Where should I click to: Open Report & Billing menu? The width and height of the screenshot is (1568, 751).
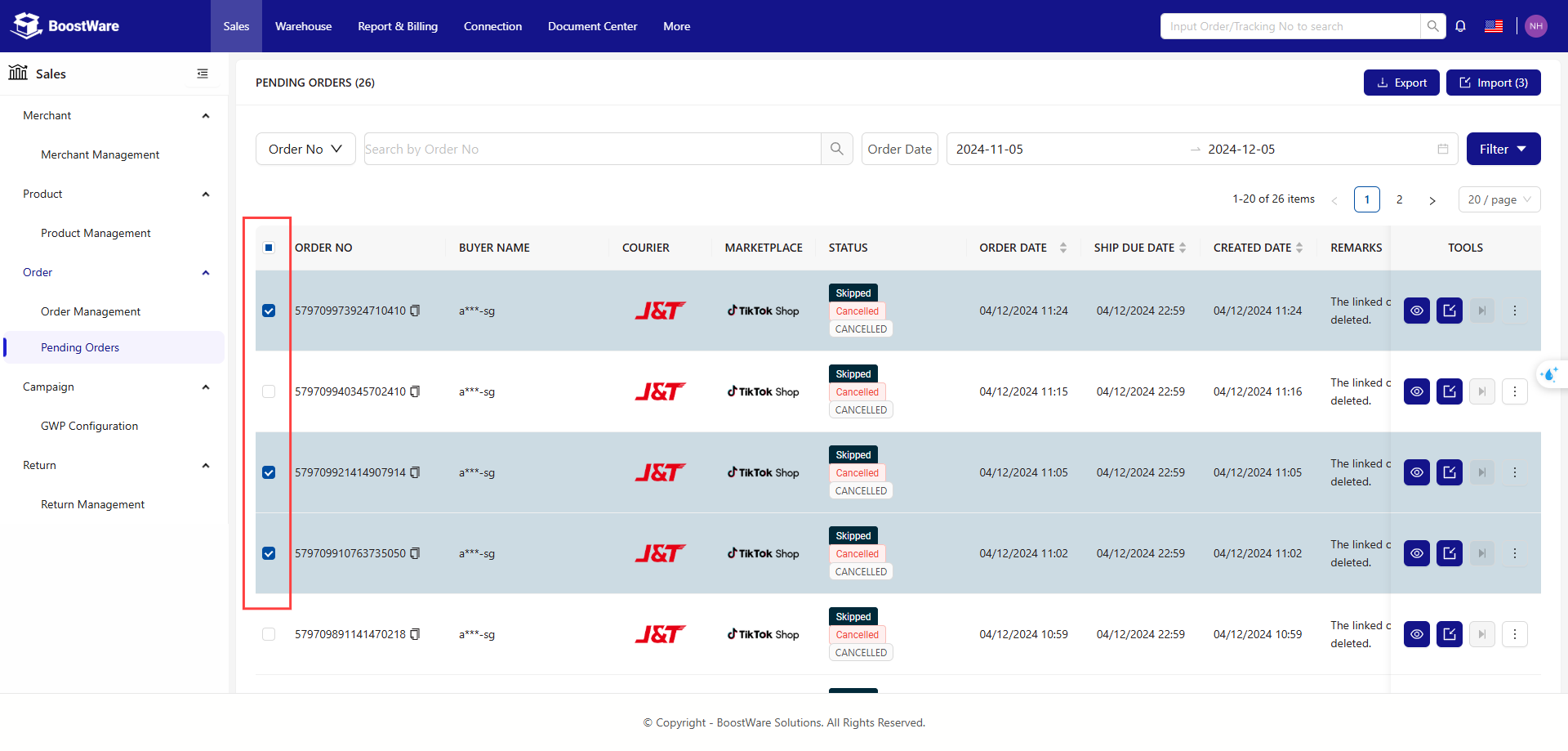point(398,26)
